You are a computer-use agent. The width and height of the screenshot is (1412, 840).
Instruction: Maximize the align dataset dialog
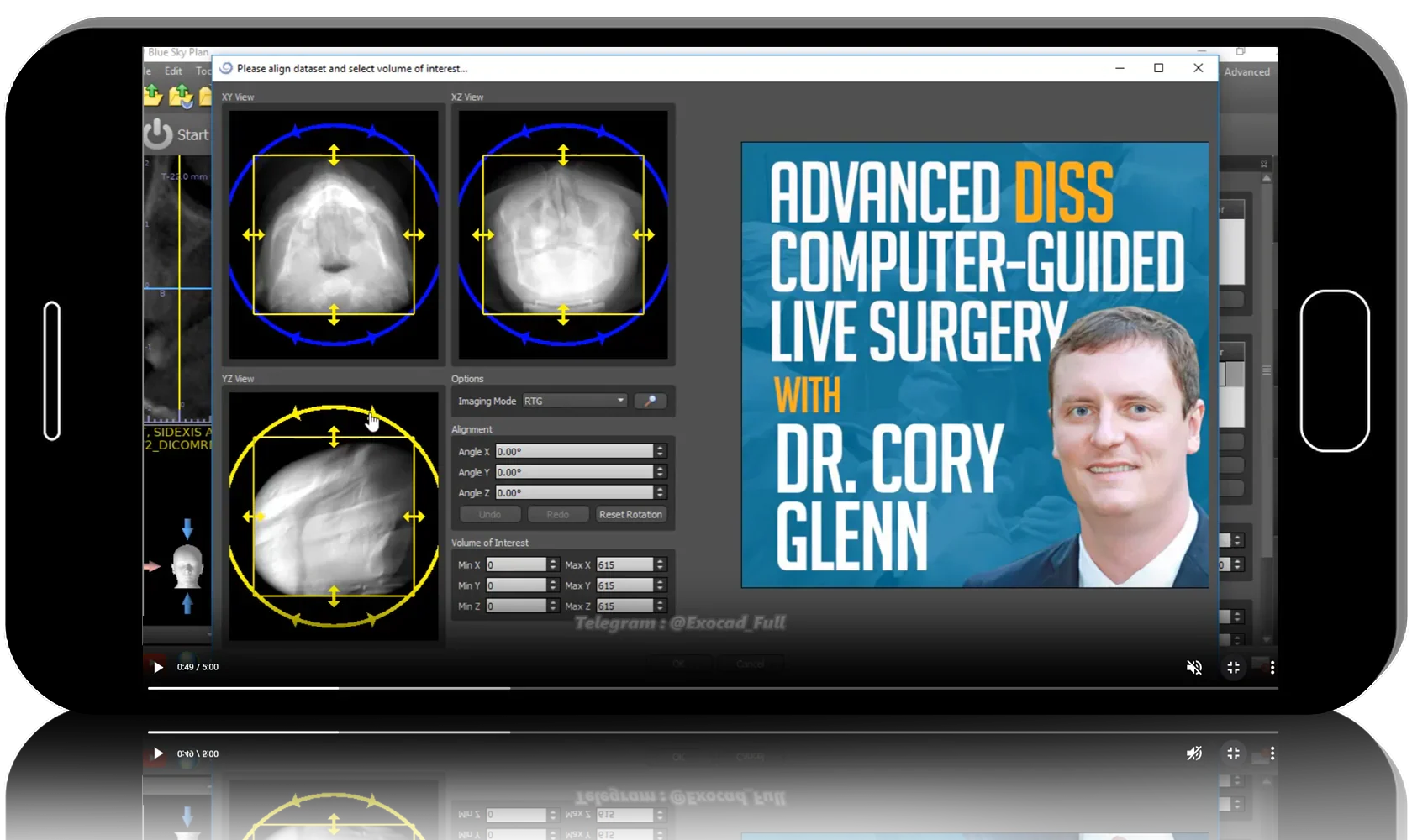click(1158, 68)
